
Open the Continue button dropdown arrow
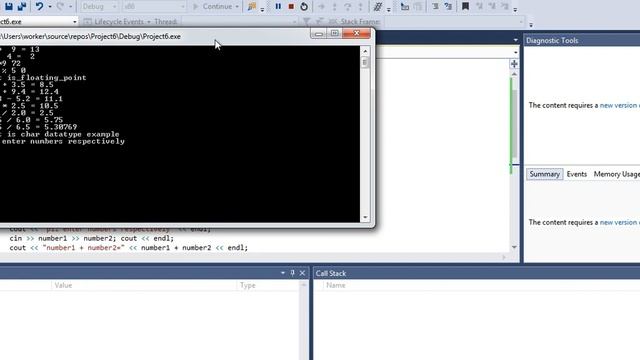(237, 7)
